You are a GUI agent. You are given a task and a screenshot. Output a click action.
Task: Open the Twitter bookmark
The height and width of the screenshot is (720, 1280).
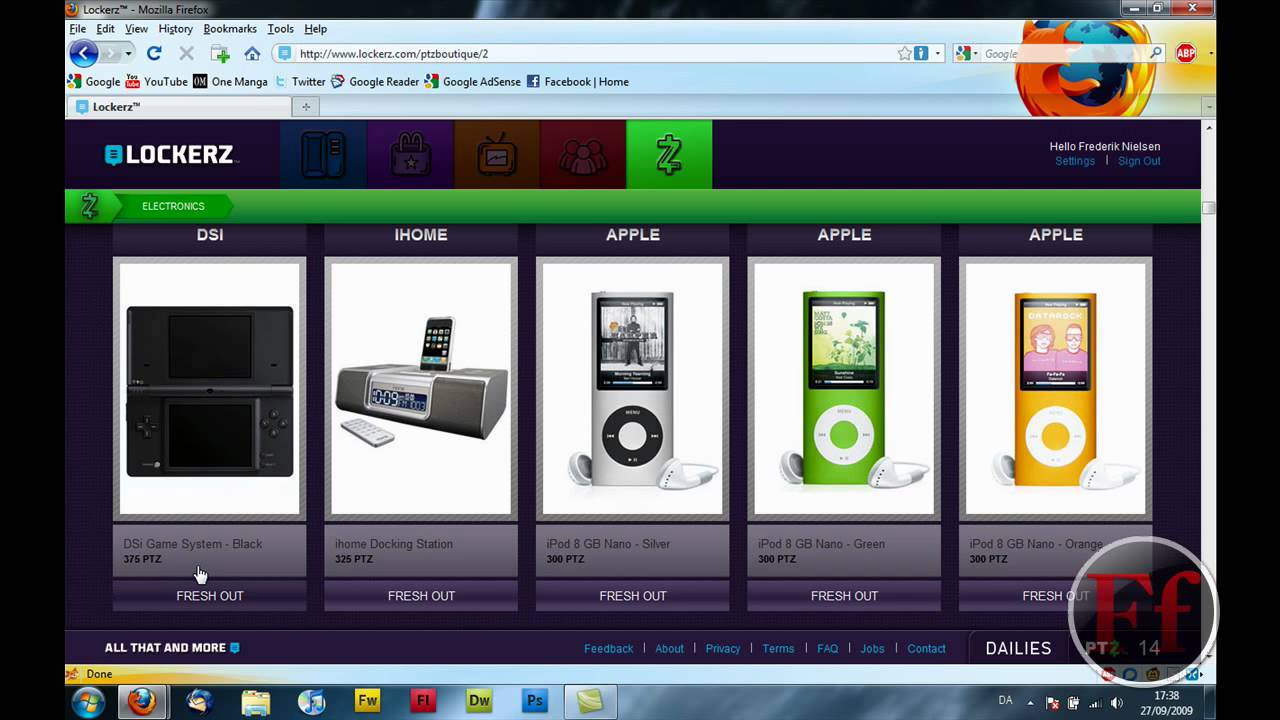coord(300,82)
